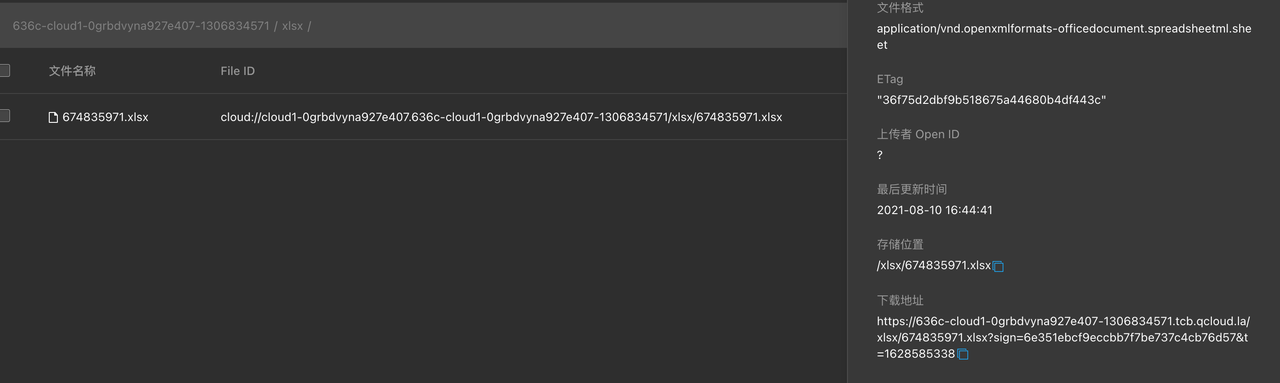Open the root bucket breadcrumb 636c-cloud1-0grbdvyna927e407-1306834571
The height and width of the screenshot is (383, 1280).
[141, 25]
